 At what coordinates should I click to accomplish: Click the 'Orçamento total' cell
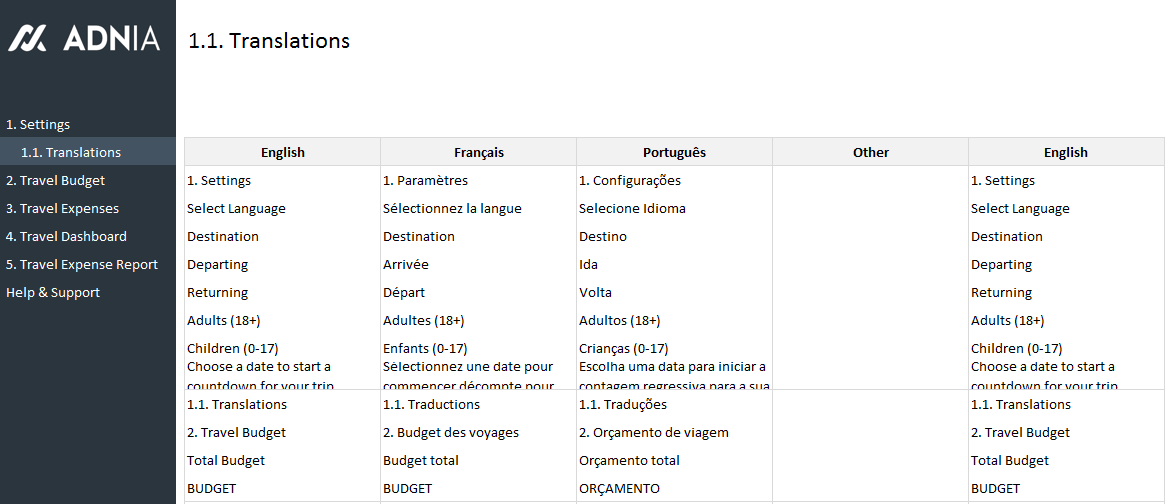point(629,461)
